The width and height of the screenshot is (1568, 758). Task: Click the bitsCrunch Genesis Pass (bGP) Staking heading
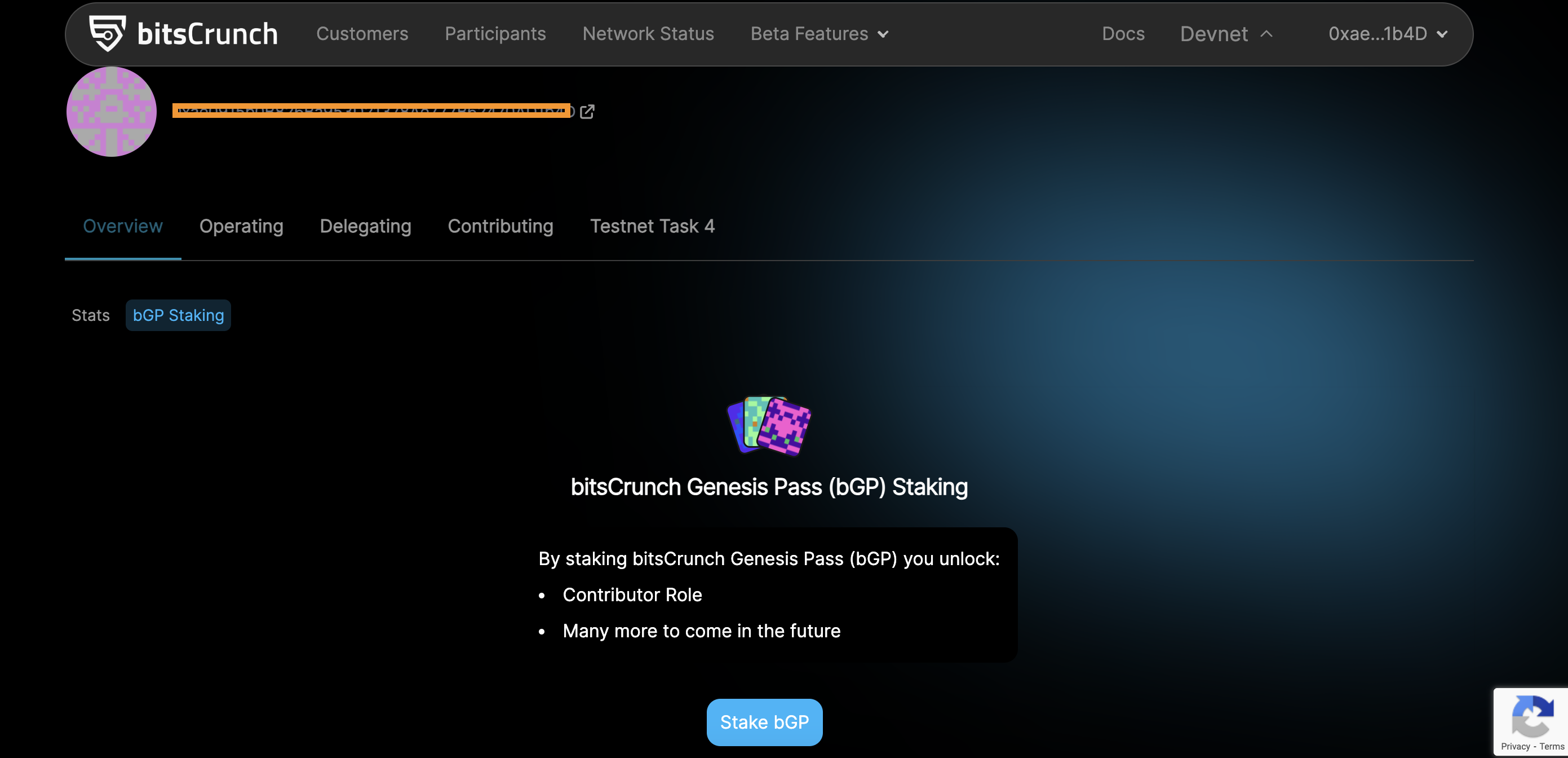[x=769, y=487]
